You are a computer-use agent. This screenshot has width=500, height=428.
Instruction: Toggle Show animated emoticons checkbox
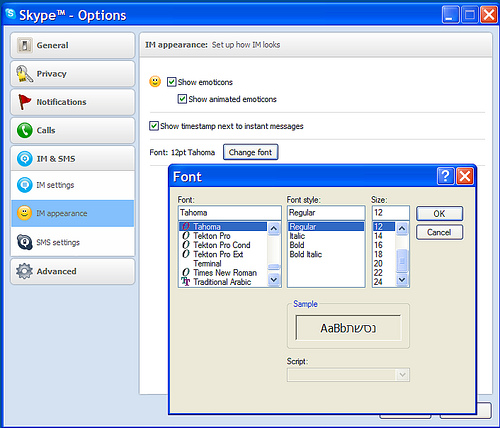point(182,99)
